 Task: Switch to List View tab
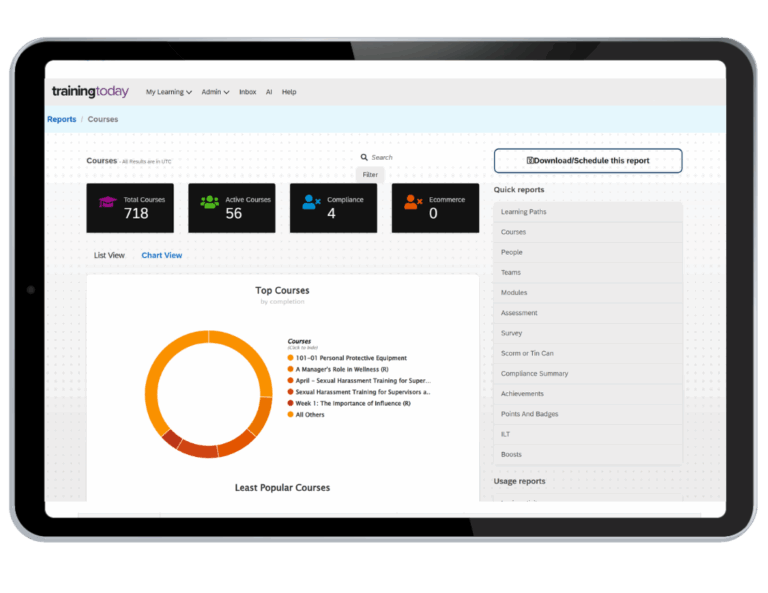coord(109,255)
